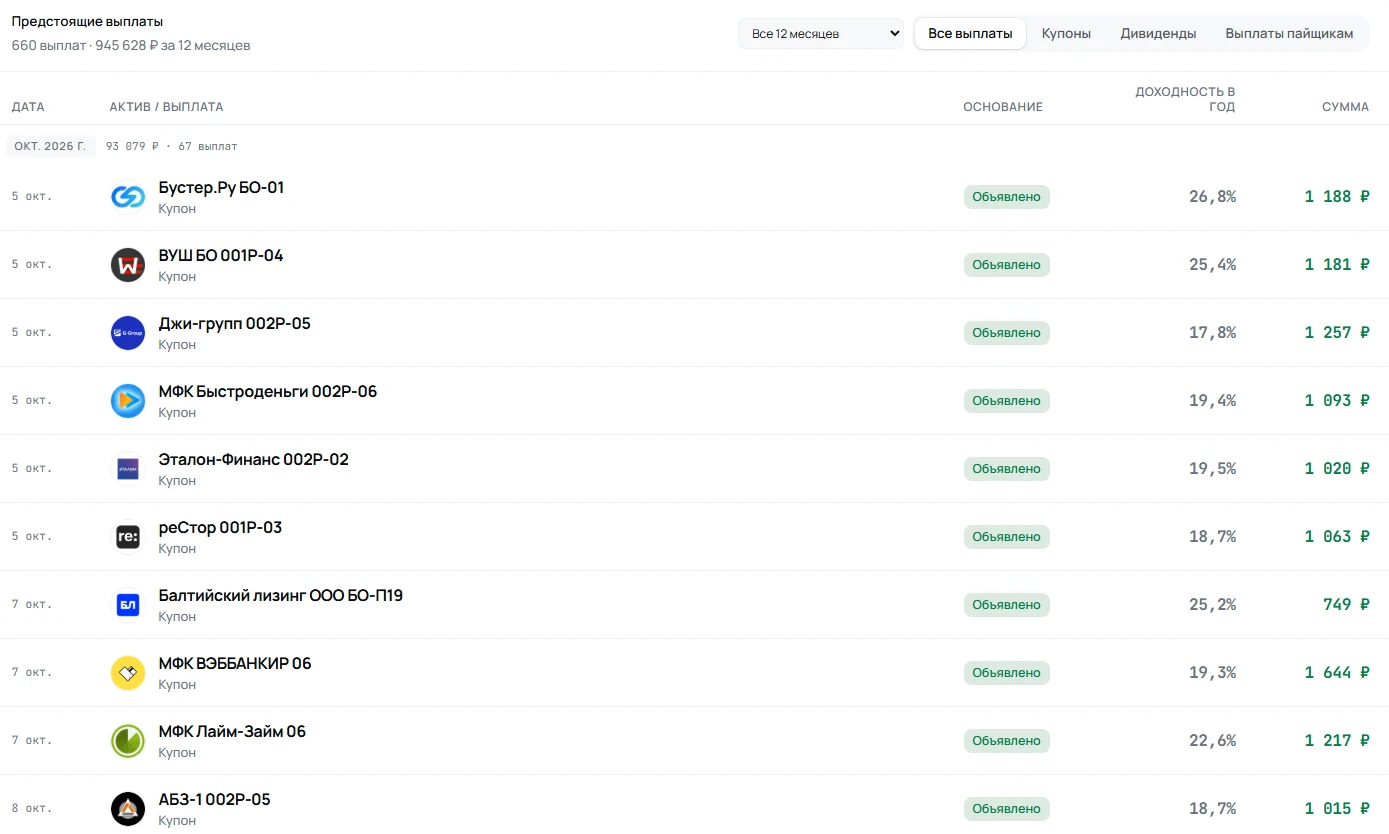Open the ВУШ БО 001Р-04 bond name
The width and height of the screenshot is (1389, 834).
coord(221,256)
